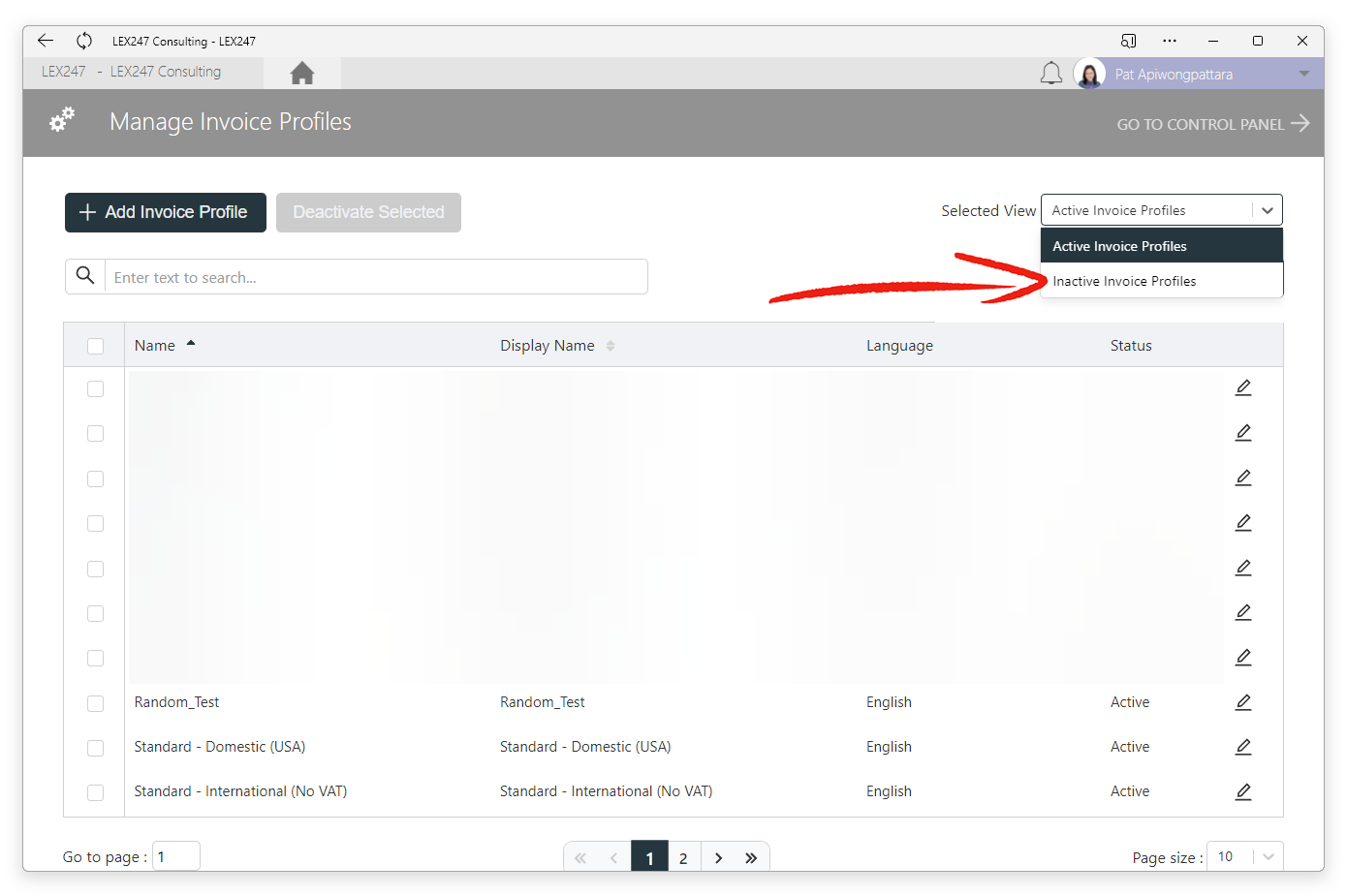Click into the search text field

click(376, 277)
